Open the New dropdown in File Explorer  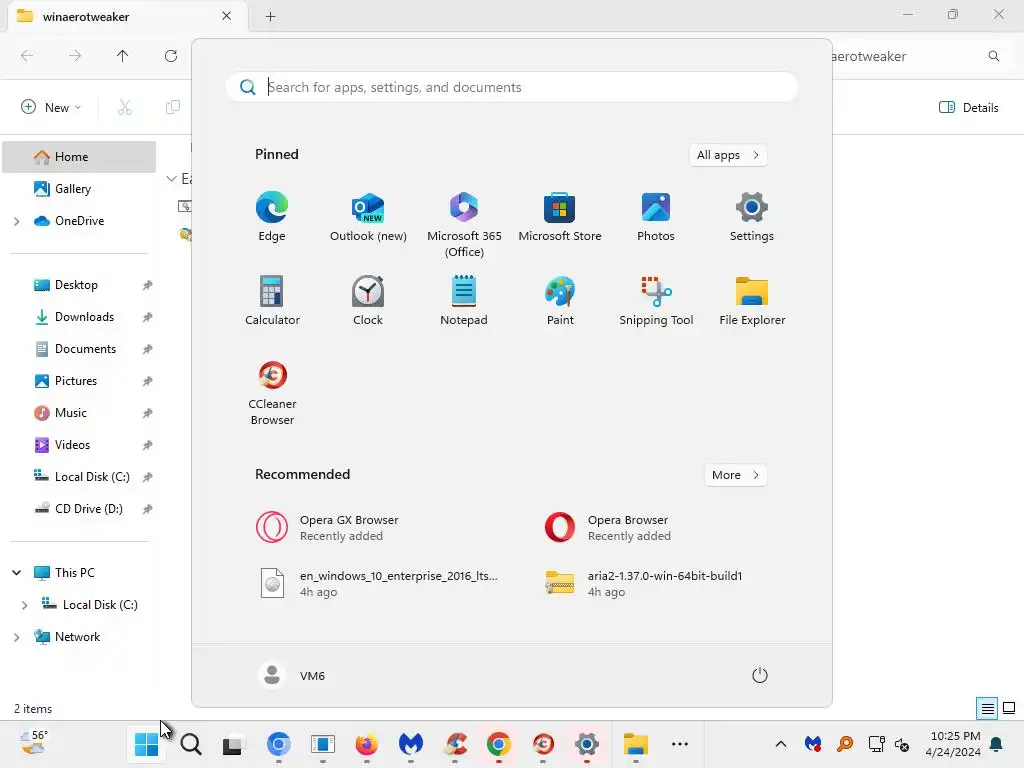click(x=52, y=107)
